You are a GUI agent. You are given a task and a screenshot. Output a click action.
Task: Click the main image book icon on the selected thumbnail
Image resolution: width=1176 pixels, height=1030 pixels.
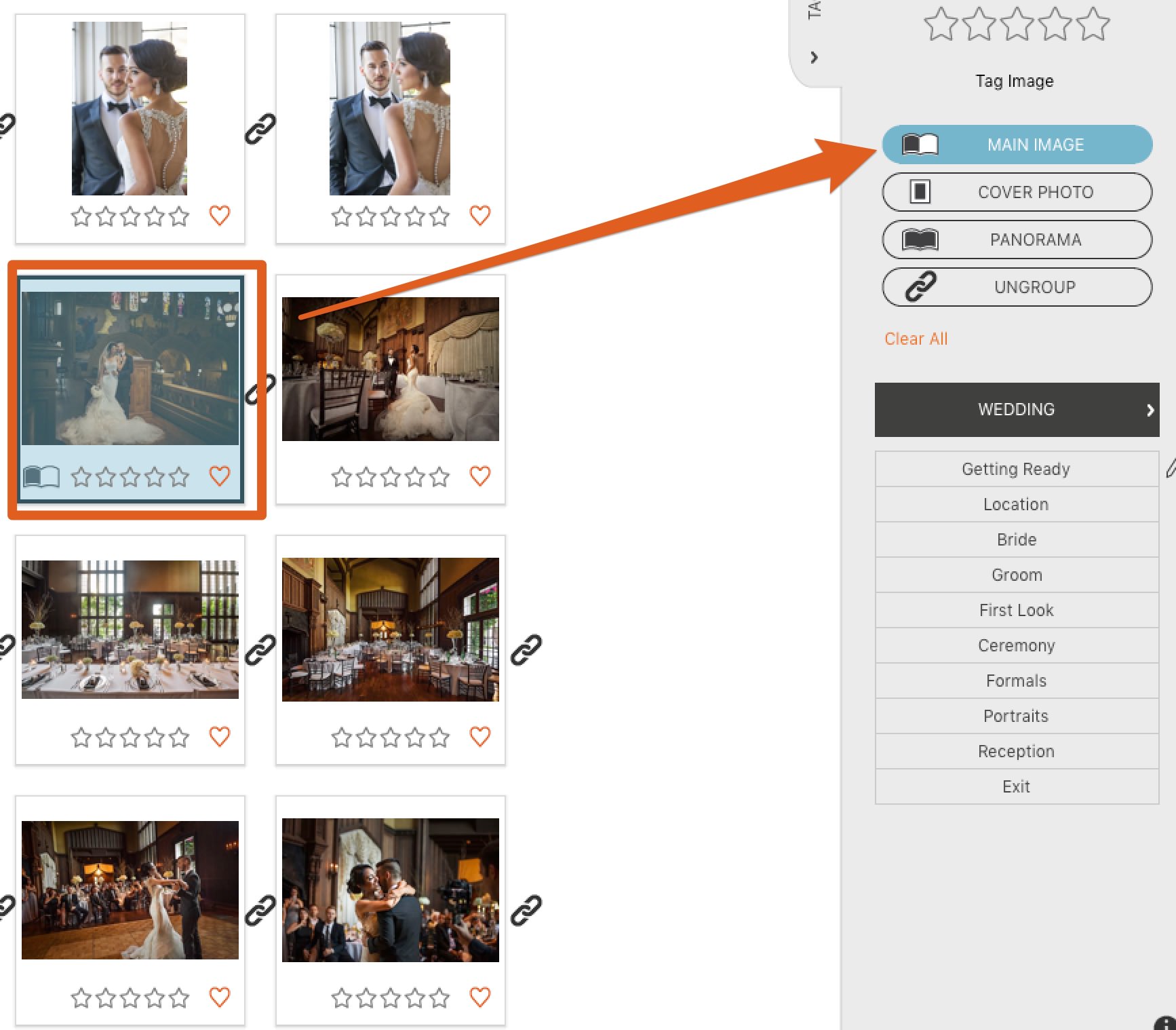[x=41, y=476]
